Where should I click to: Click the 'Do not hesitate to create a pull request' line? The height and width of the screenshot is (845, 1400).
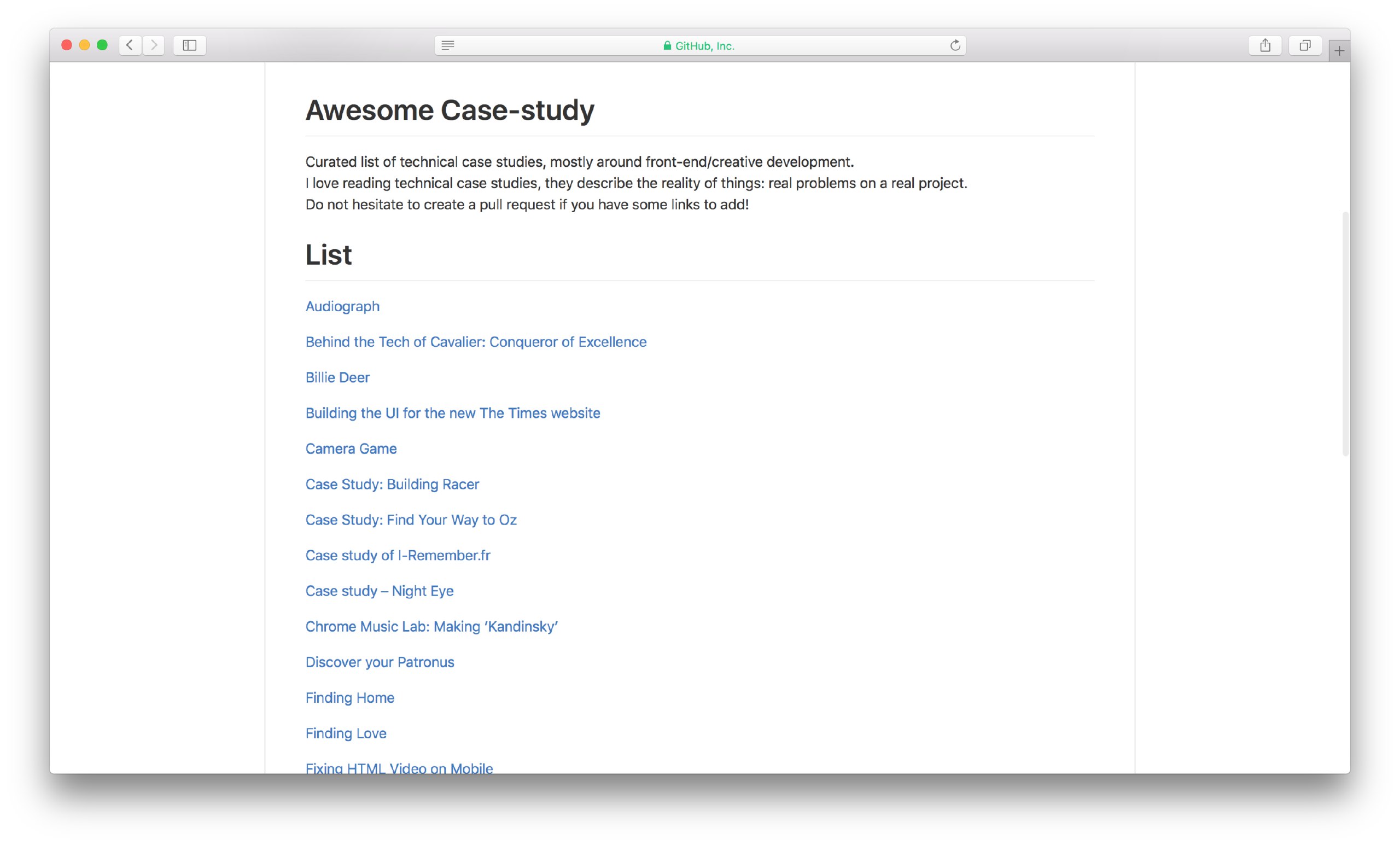pos(527,205)
